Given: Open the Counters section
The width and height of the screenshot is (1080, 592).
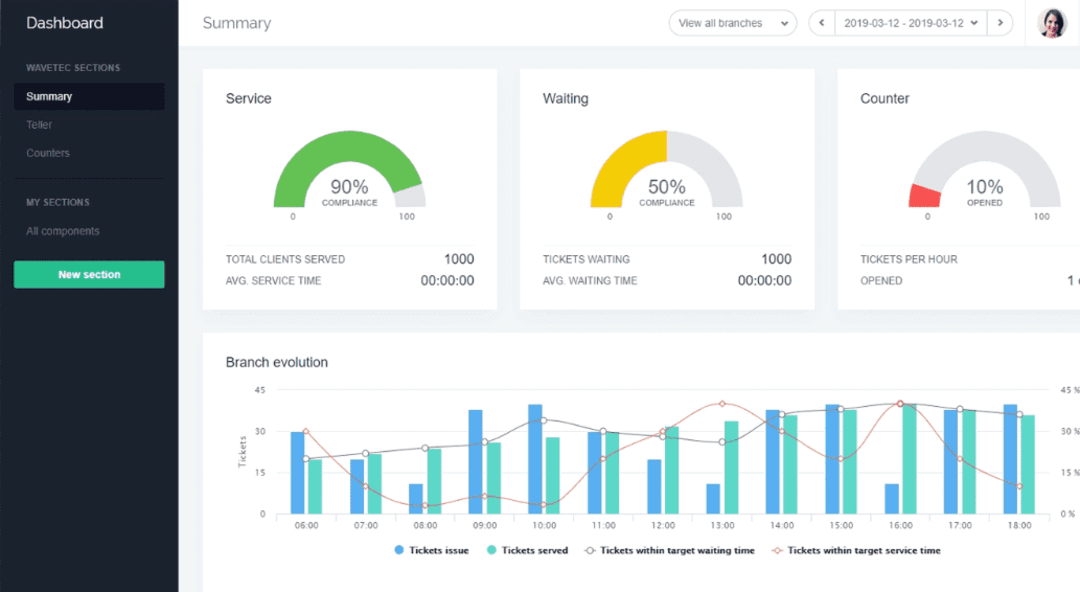Looking at the screenshot, I should (x=47, y=152).
